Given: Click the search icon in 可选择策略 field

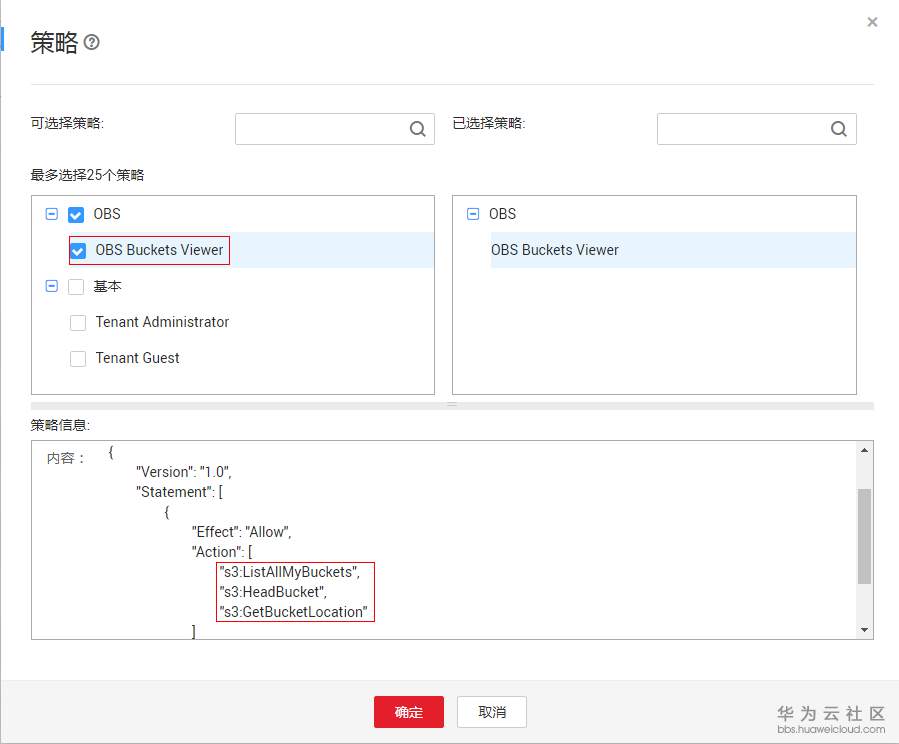Looking at the screenshot, I should tap(417, 129).
